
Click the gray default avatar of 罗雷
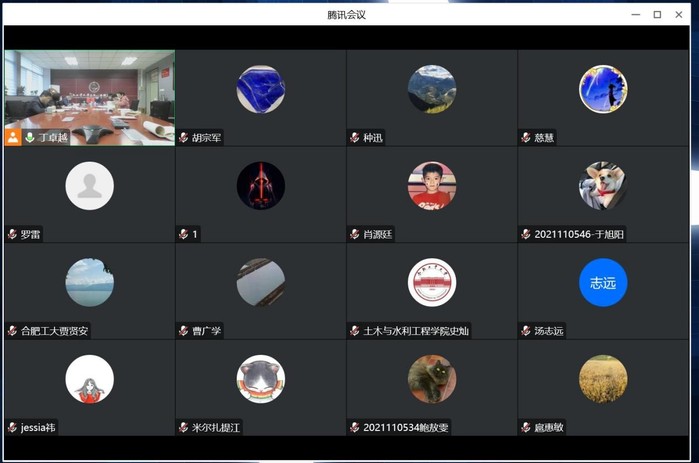click(89, 186)
